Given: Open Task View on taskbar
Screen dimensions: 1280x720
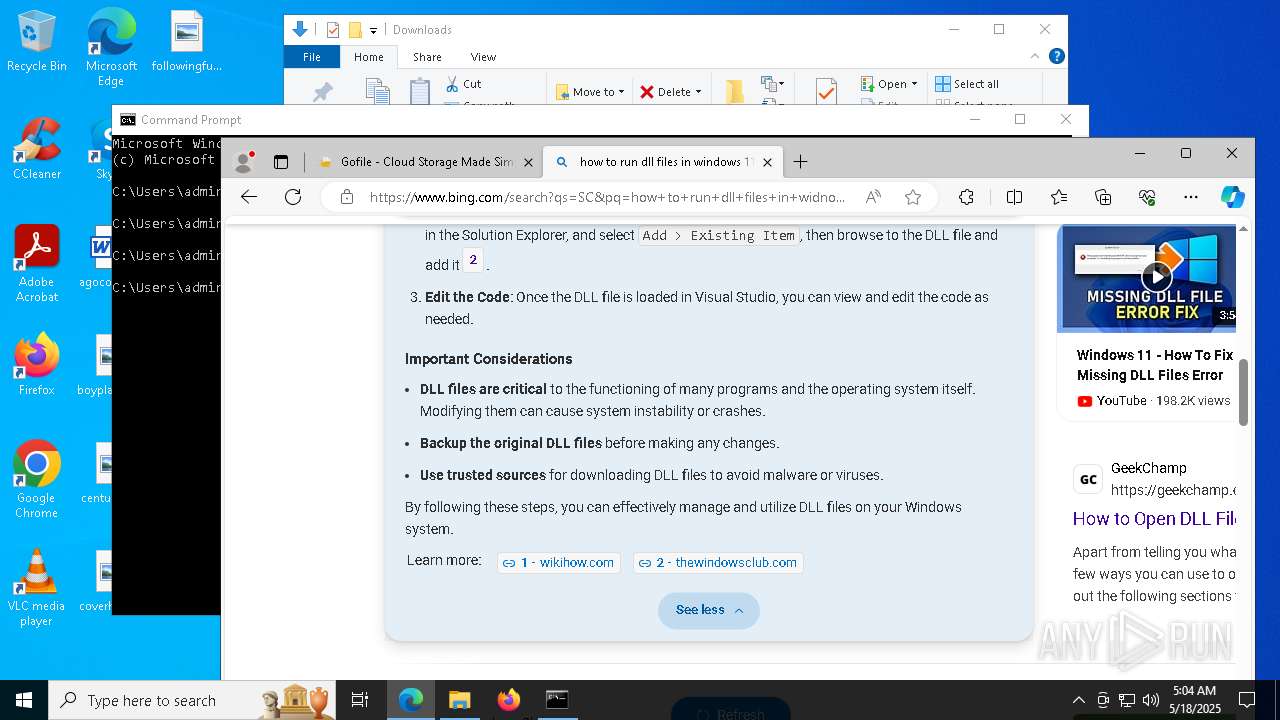Looking at the screenshot, I should pyautogui.click(x=360, y=700).
